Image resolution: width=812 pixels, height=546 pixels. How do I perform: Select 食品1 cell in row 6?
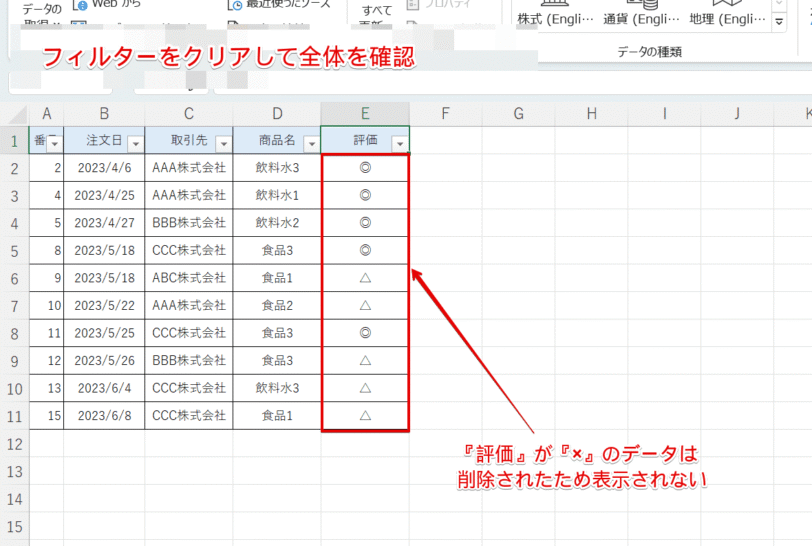pos(277,278)
